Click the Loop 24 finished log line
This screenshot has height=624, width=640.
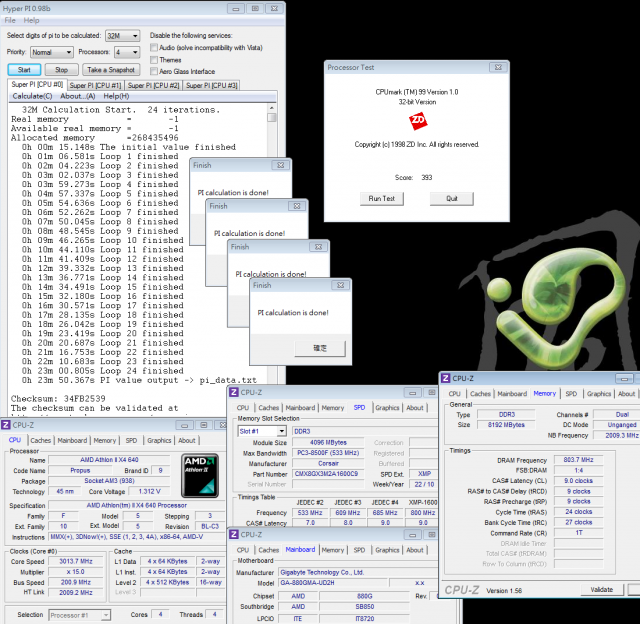tap(102, 371)
